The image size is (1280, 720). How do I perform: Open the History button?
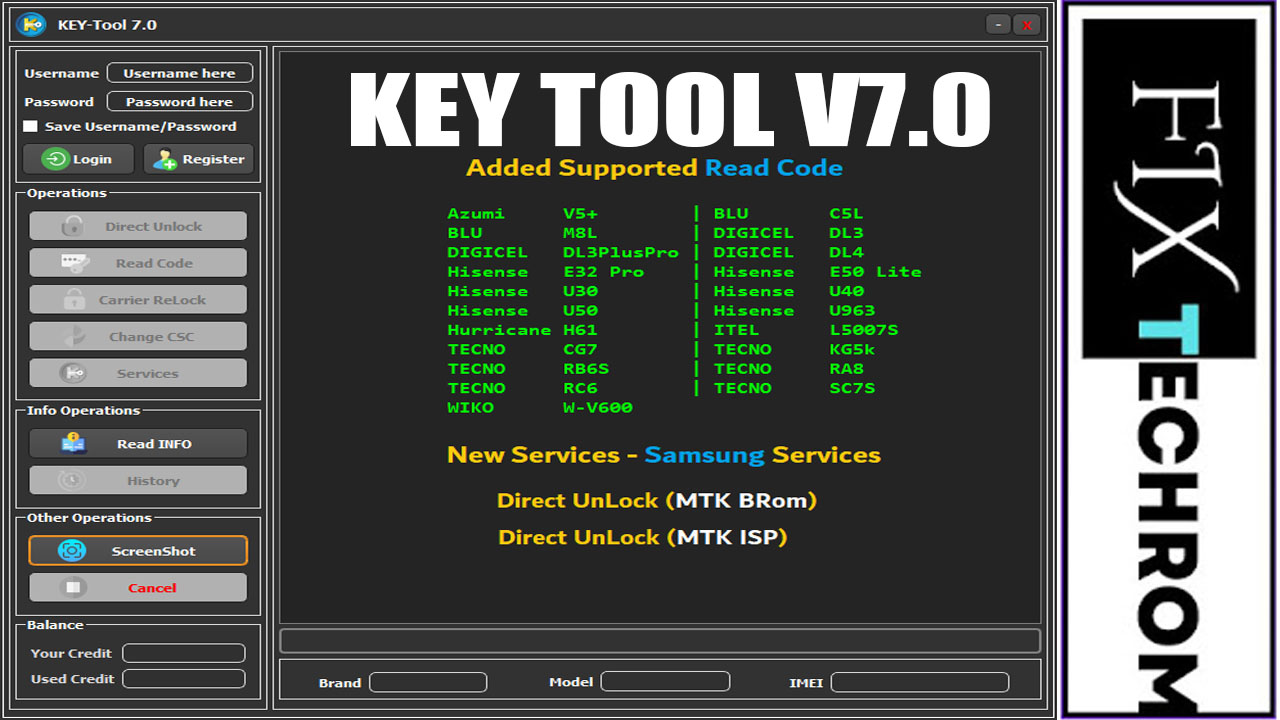pyautogui.click(x=138, y=480)
